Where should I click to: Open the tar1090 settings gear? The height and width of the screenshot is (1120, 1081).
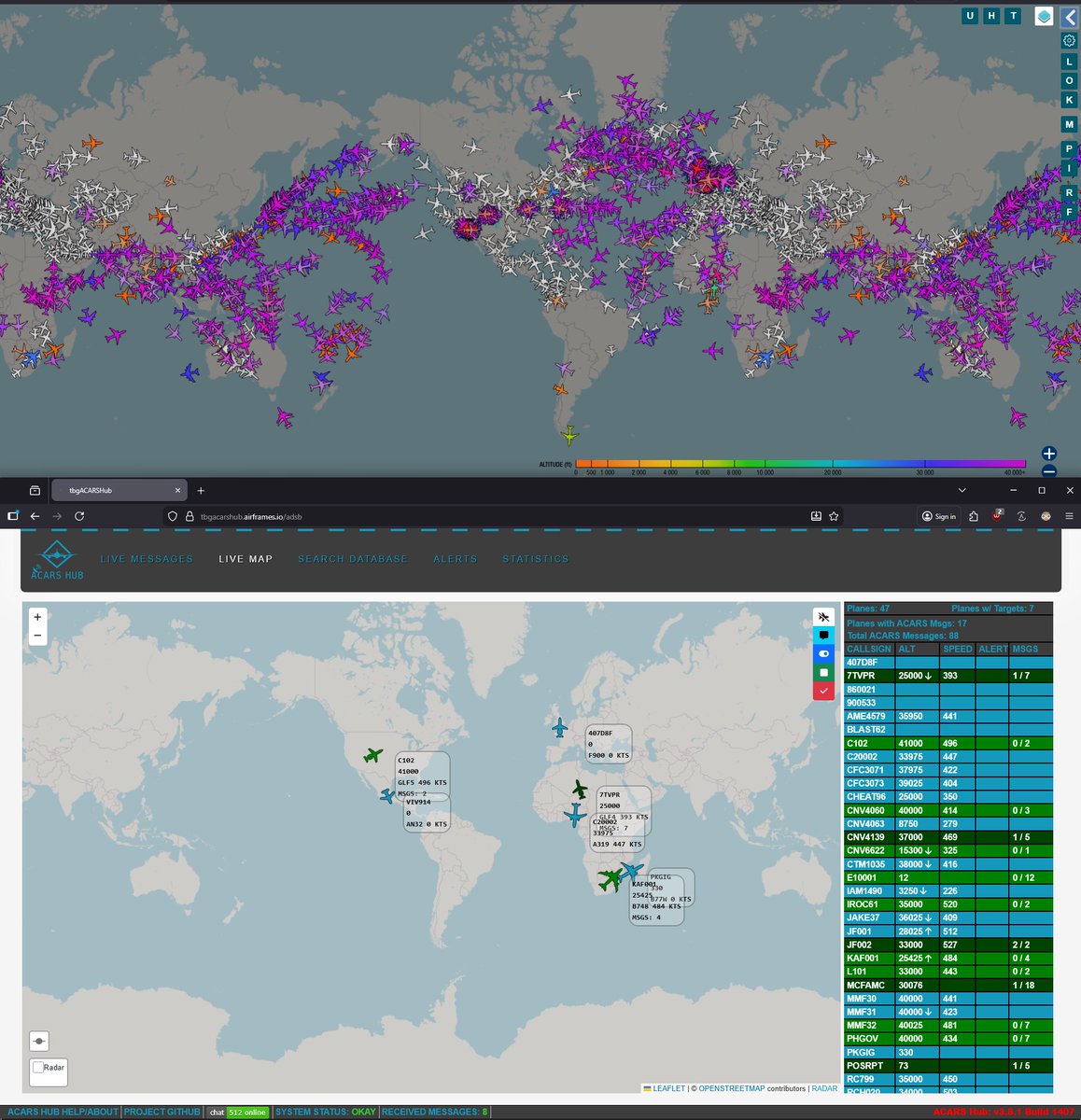(x=1070, y=41)
